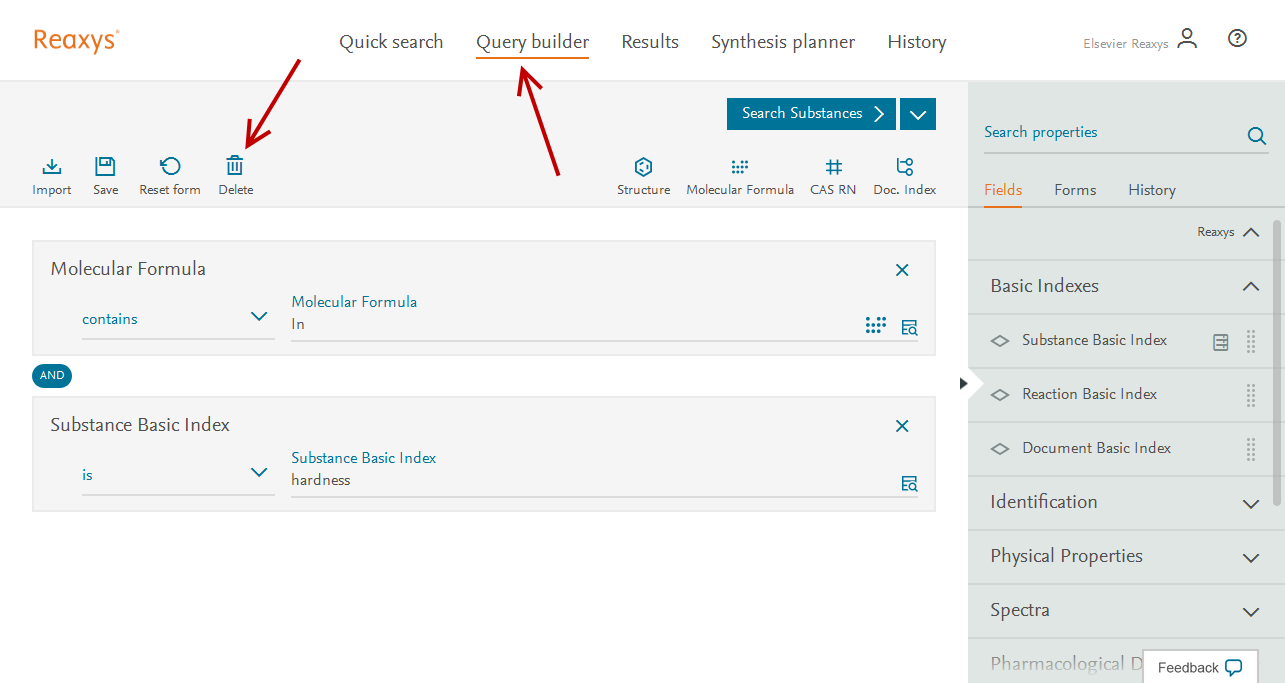Open Search Substances options dropdown arrow
This screenshot has width=1285, height=683.
coord(918,114)
